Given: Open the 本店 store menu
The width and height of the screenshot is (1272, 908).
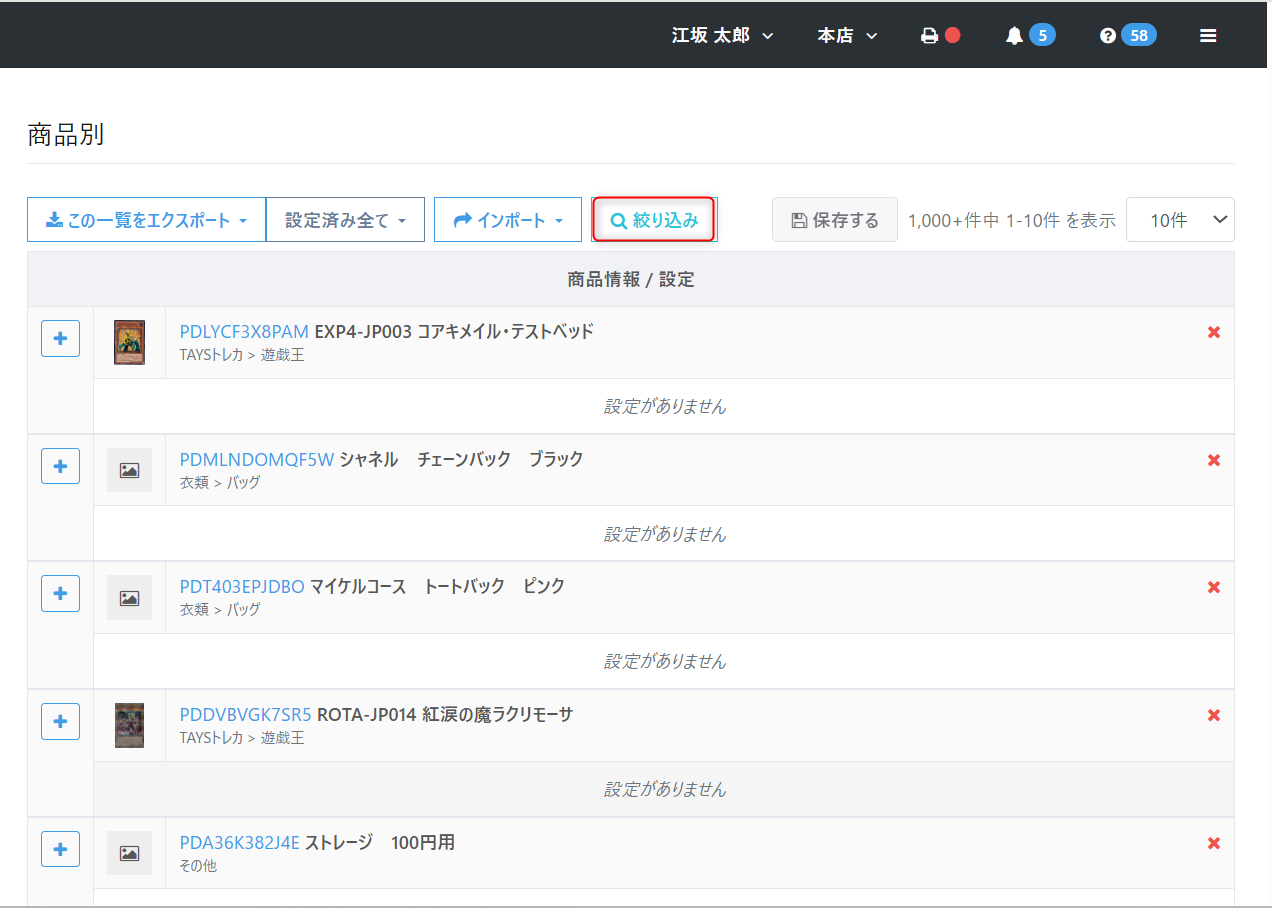Looking at the screenshot, I should click(x=847, y=36).
